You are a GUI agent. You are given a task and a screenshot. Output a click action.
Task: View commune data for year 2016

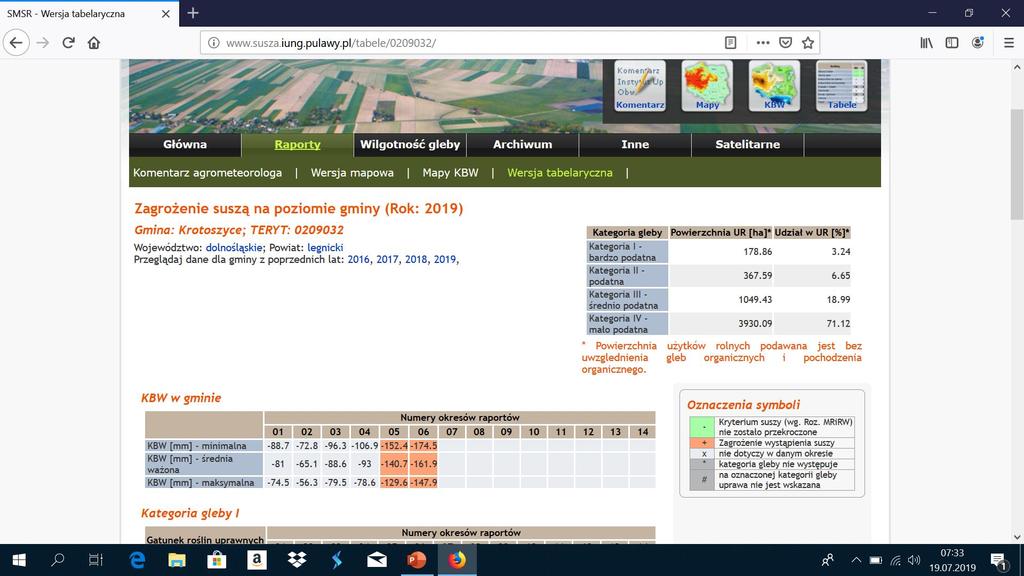[x=359, y=259]
